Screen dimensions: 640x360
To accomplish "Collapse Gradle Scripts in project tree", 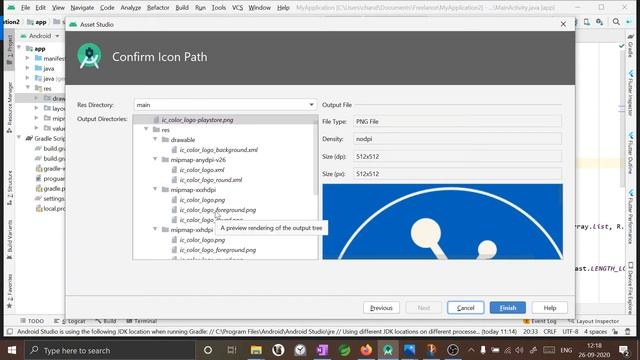I will pos(19,138).
